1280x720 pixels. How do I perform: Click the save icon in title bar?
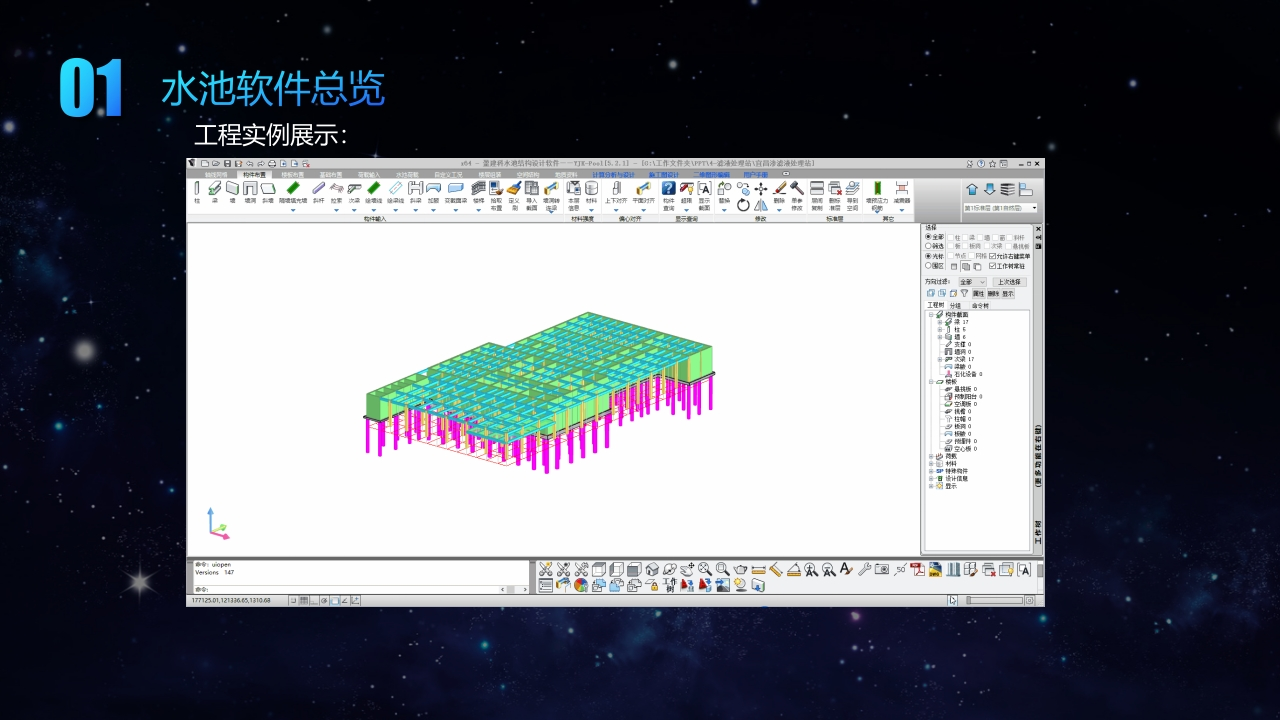point(227,163)
